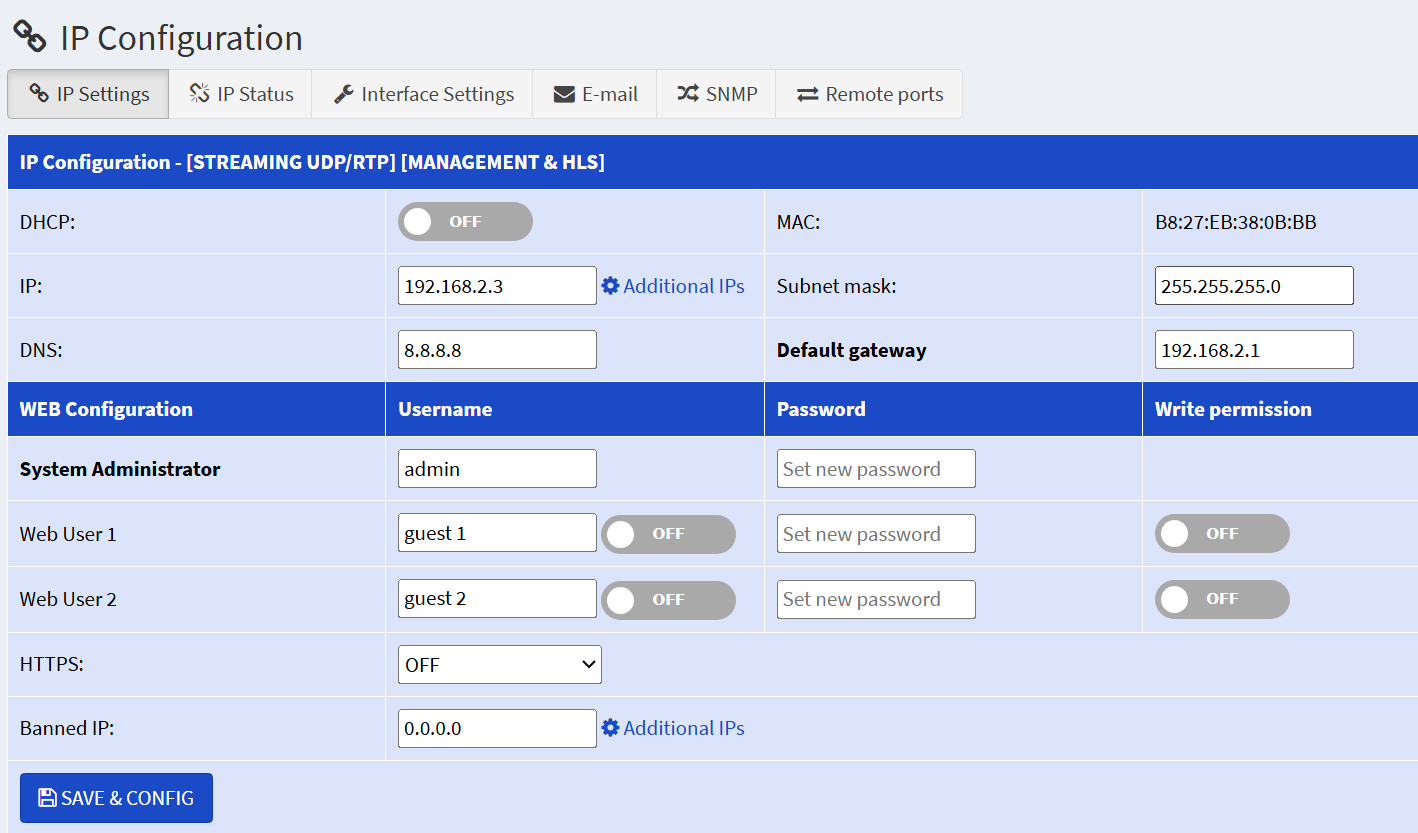Click the 'Banned IP:' label
The image size is (1418, 833).
tap(67, 728)
